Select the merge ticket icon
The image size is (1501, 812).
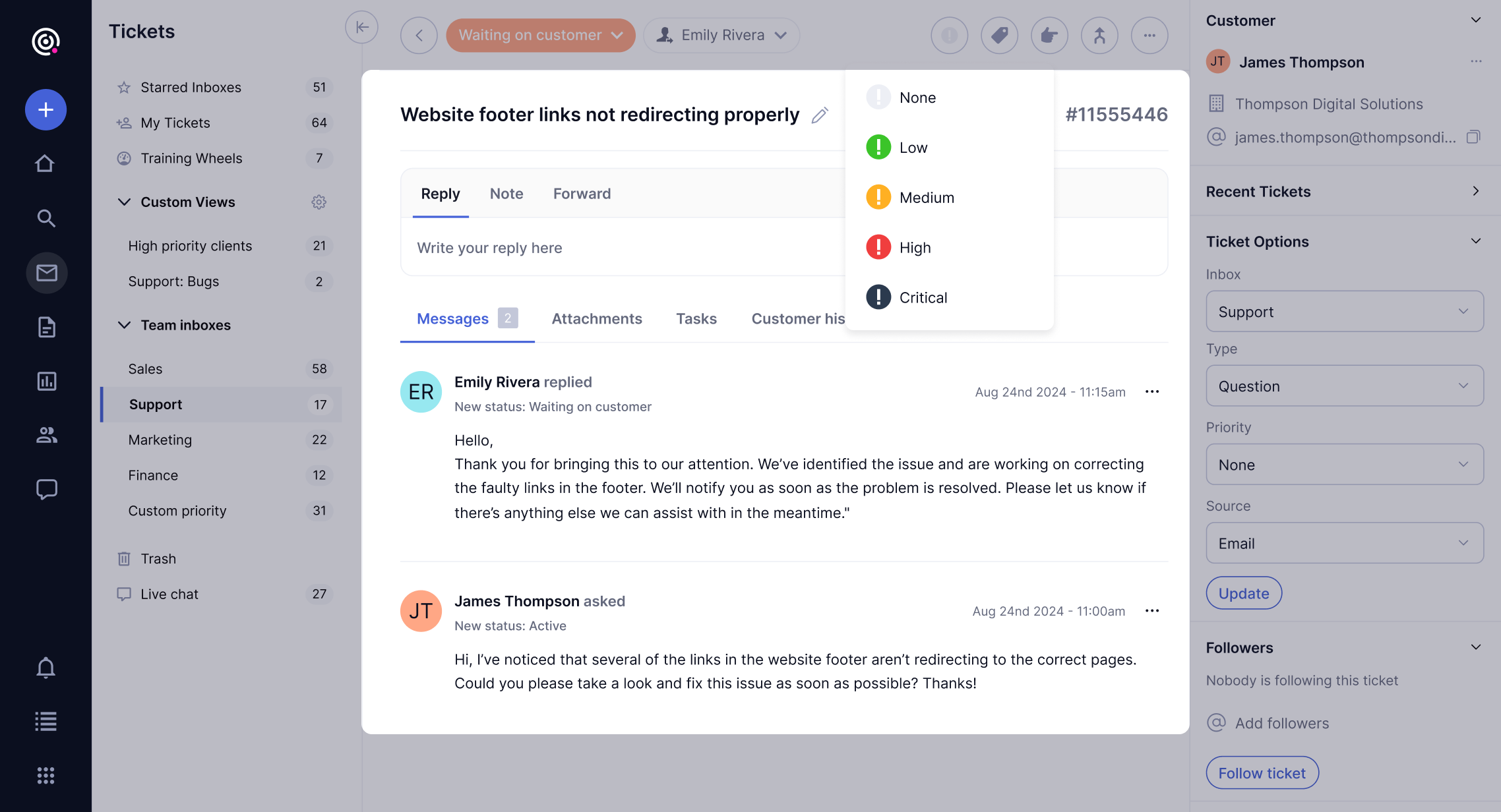pyautogui.click(x=1099, y=35)
